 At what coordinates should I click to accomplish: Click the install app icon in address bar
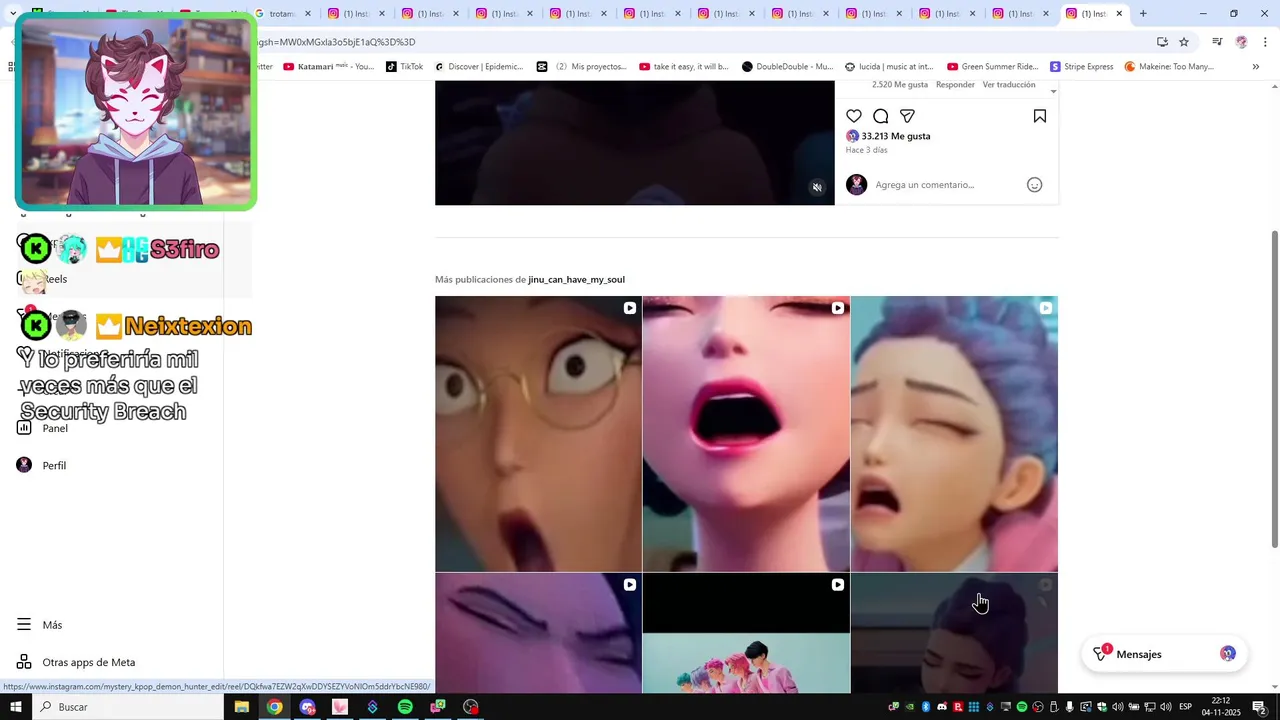1162,42
